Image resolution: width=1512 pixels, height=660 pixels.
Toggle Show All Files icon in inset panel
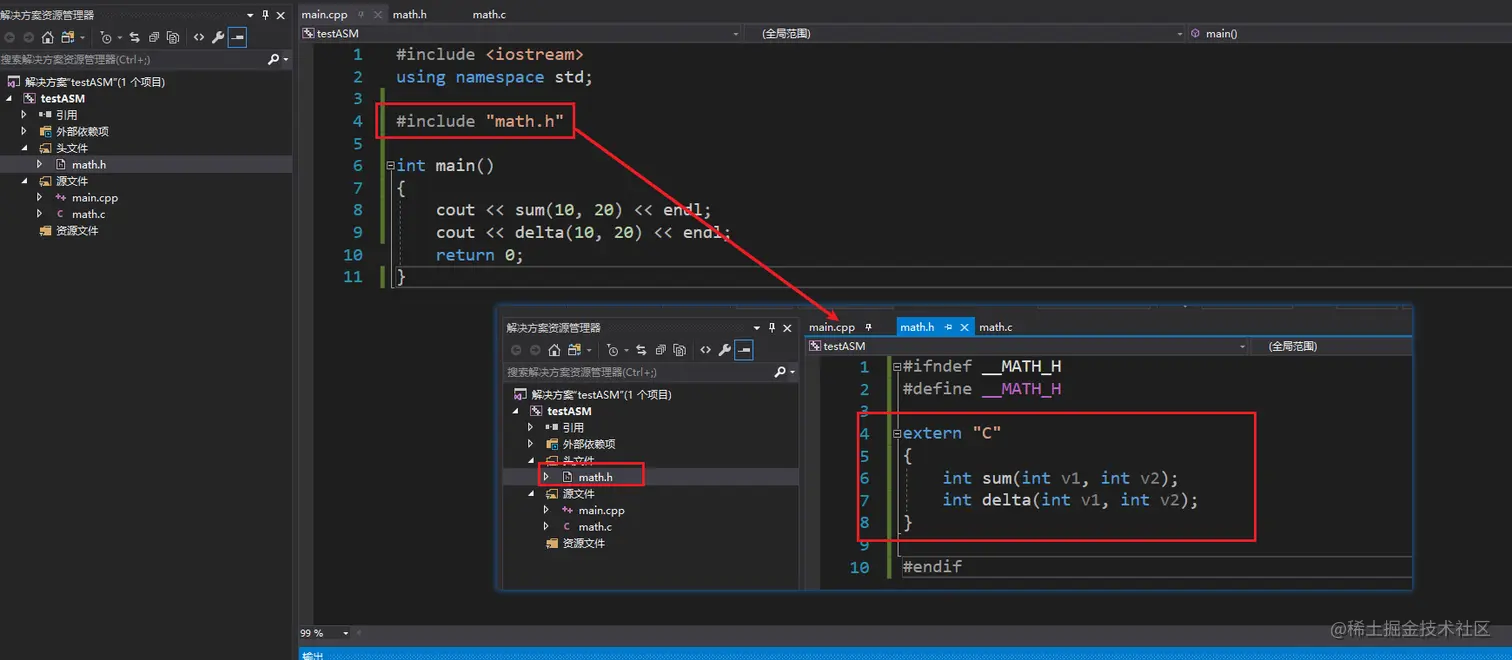680,350
